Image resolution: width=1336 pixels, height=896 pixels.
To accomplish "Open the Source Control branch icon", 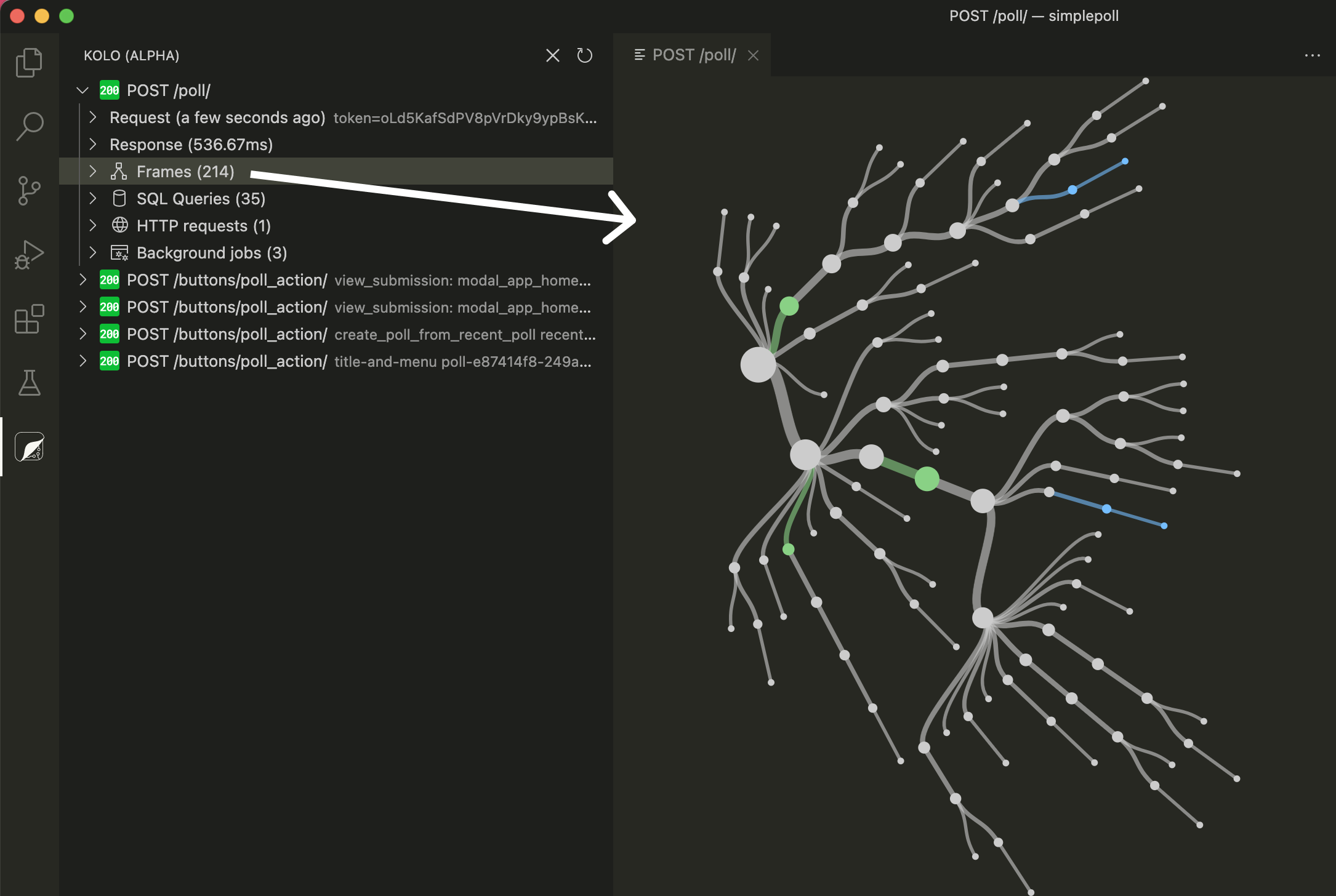I will [x=29, y=191].
